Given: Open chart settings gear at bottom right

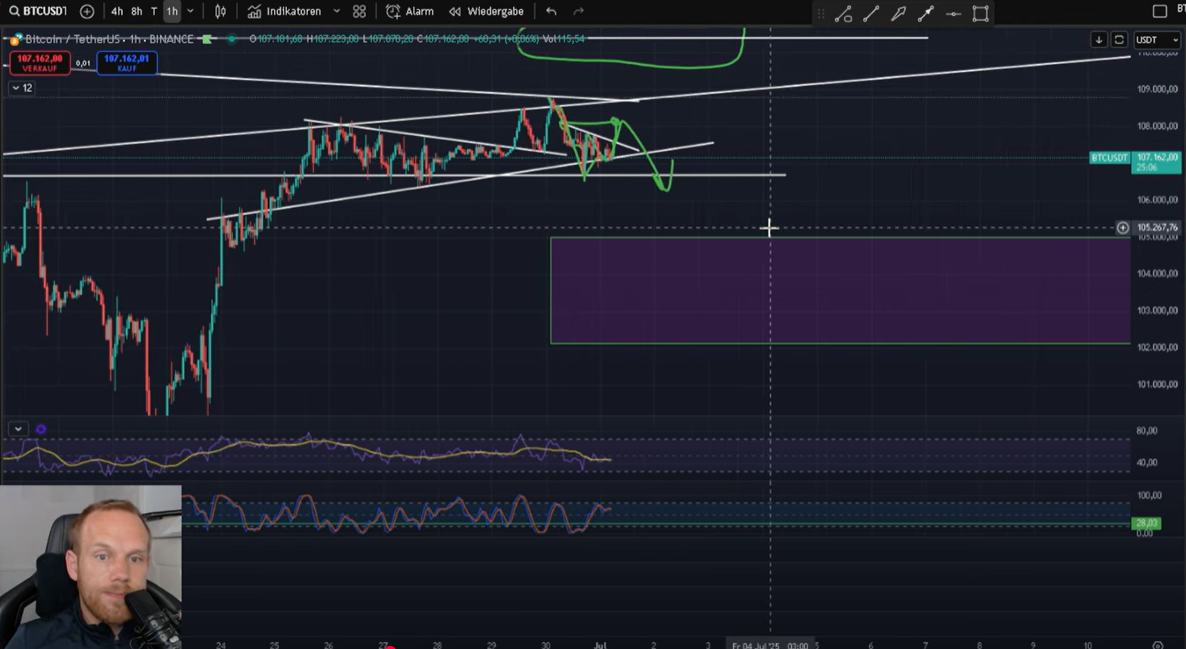Looking at the screenshot, I should pyautogui.click(x=1158, y=644).
